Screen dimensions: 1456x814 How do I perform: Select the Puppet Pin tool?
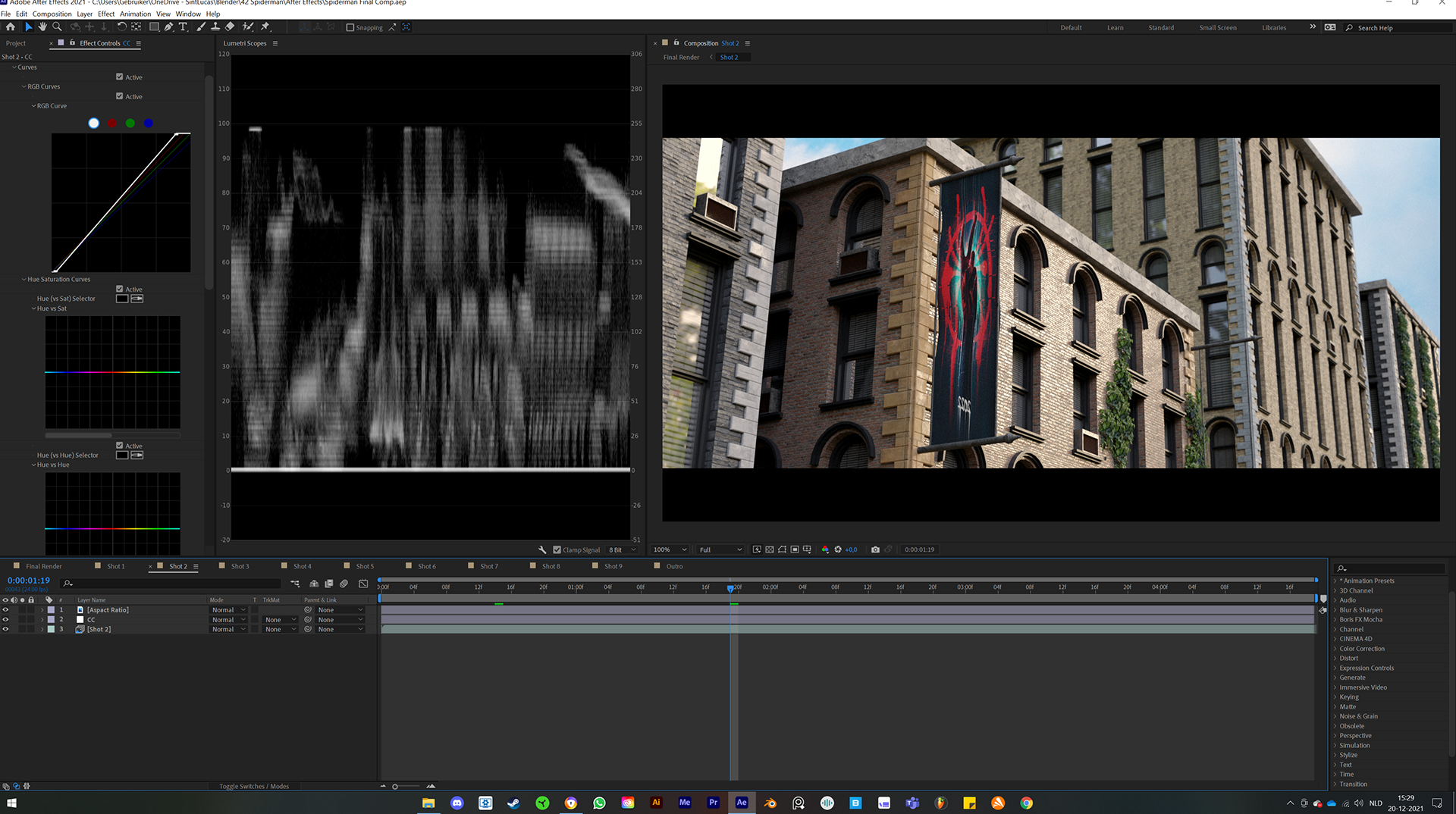(x=265, y=27)
